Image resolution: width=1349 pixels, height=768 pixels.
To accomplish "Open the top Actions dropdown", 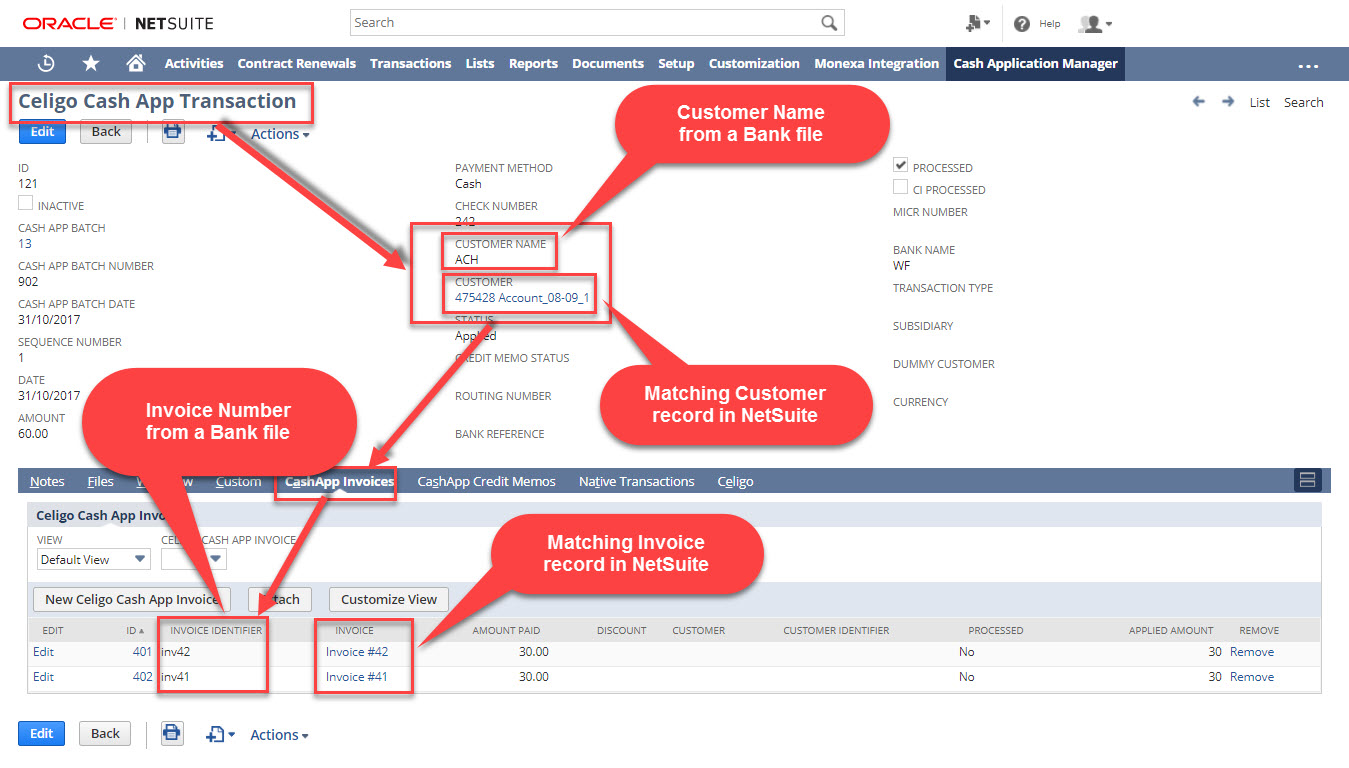I will pyautogui.click(x=280, y=134).
